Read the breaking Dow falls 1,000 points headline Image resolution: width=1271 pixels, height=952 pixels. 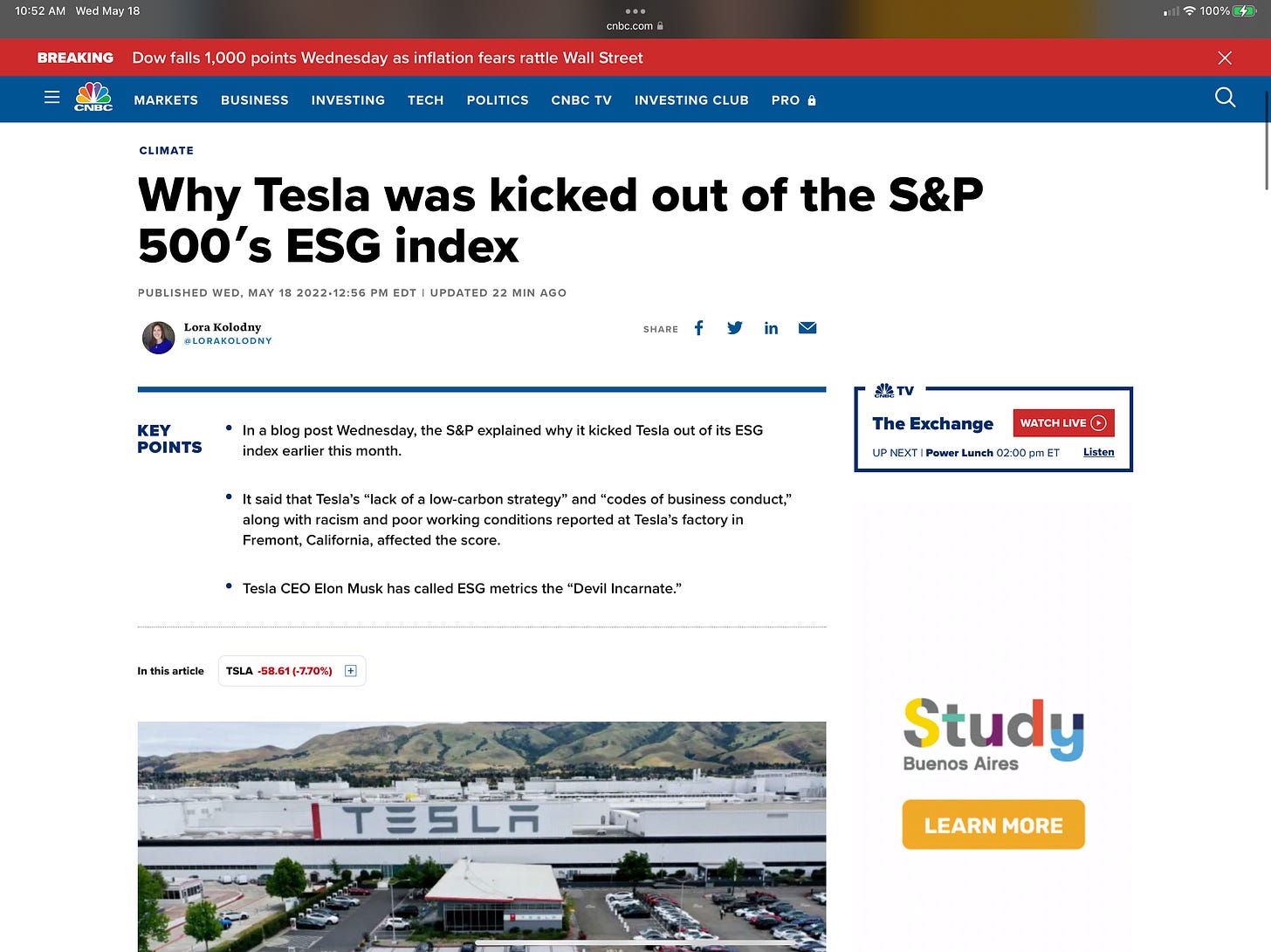pos(388,58)
